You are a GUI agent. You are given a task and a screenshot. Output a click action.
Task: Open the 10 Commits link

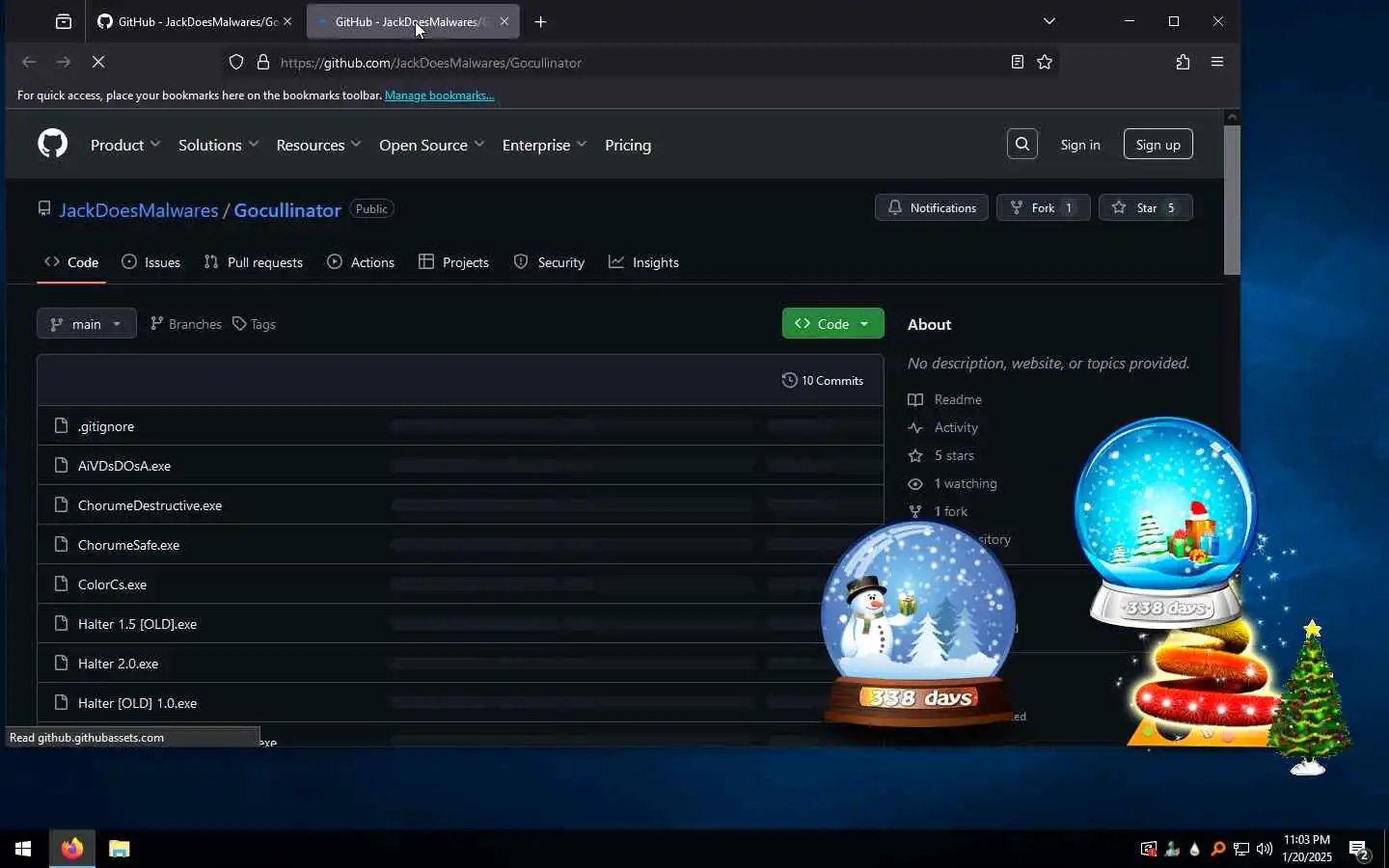click(823, 380)
